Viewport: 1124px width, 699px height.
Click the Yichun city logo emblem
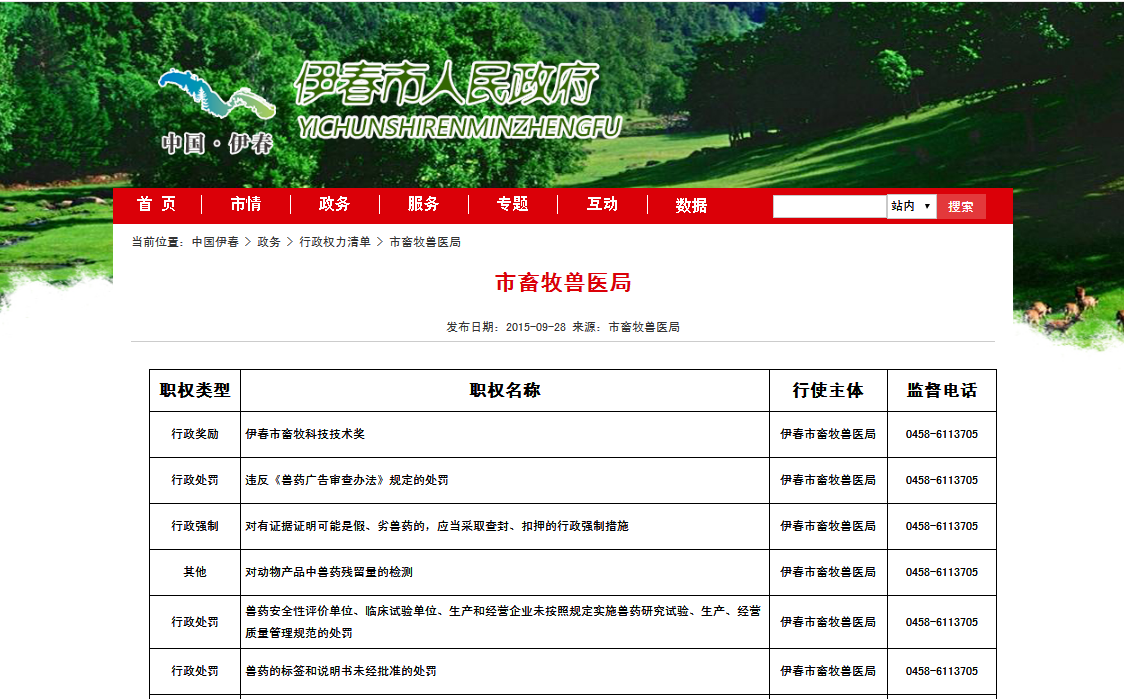[x=216, y=111]
